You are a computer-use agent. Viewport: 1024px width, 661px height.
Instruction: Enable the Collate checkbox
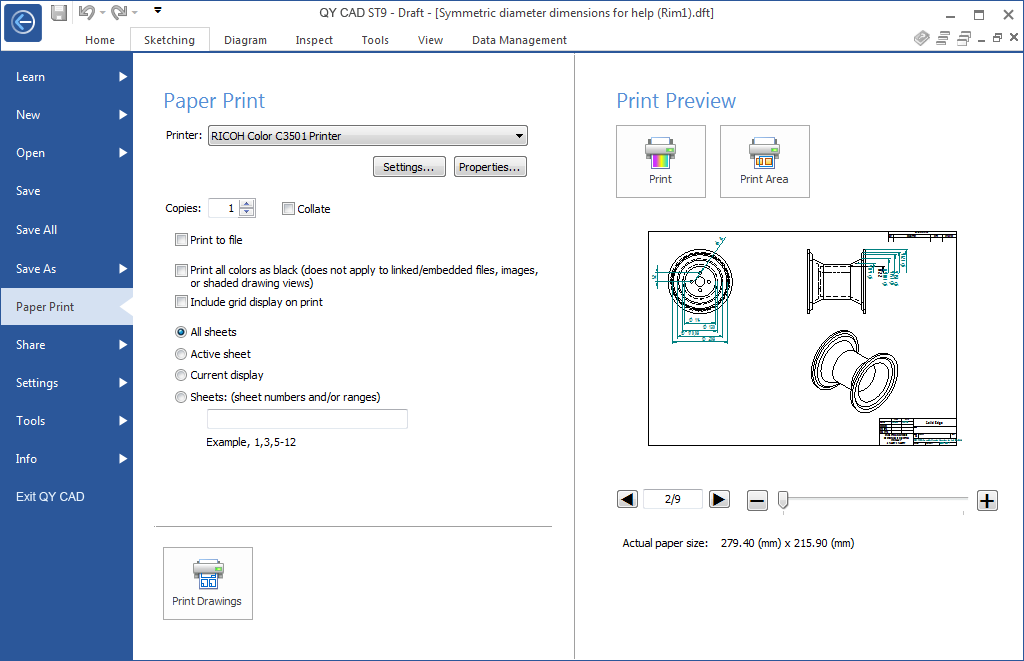289,209
